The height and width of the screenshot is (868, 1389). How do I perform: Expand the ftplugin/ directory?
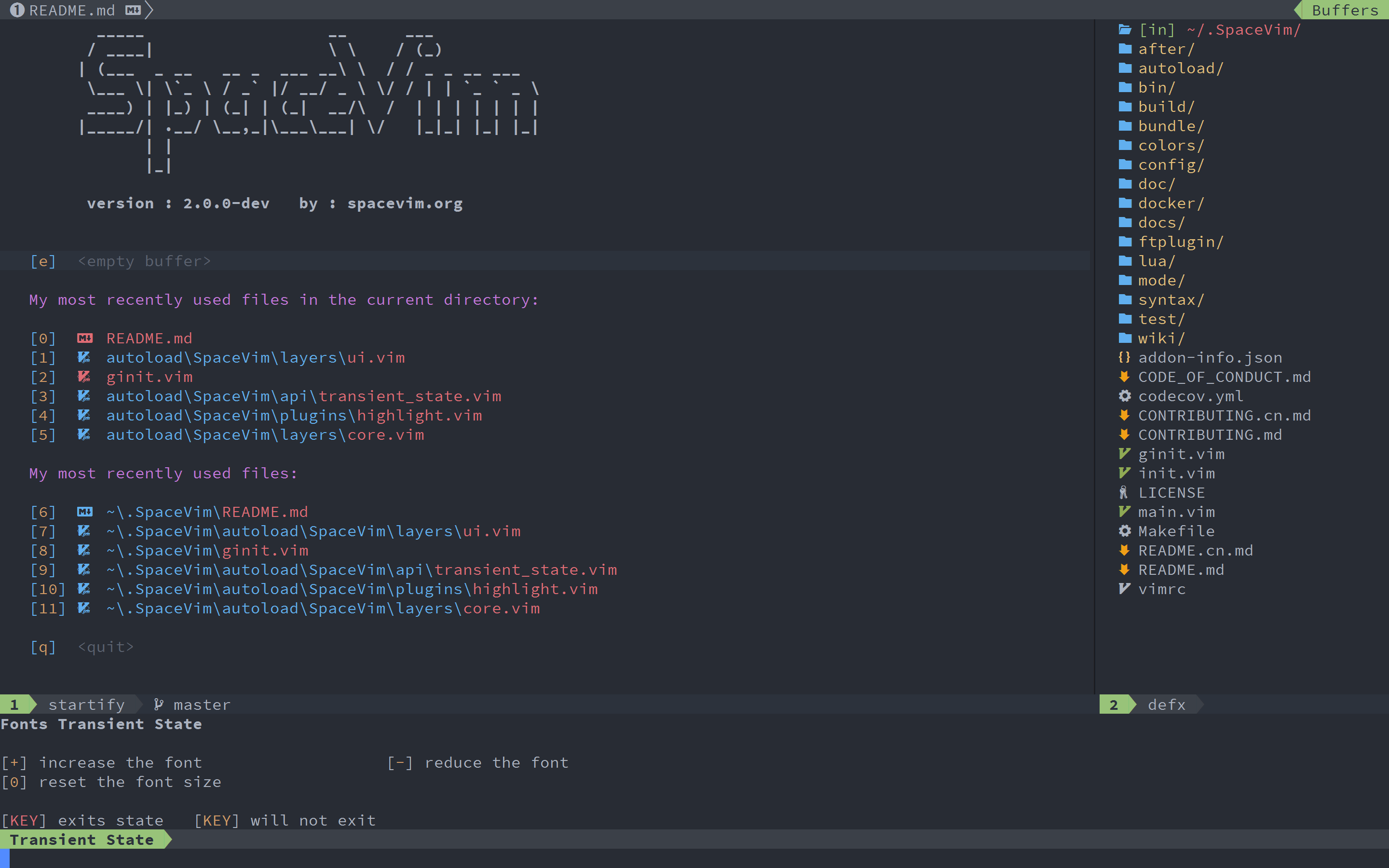tap(1181, 242)
